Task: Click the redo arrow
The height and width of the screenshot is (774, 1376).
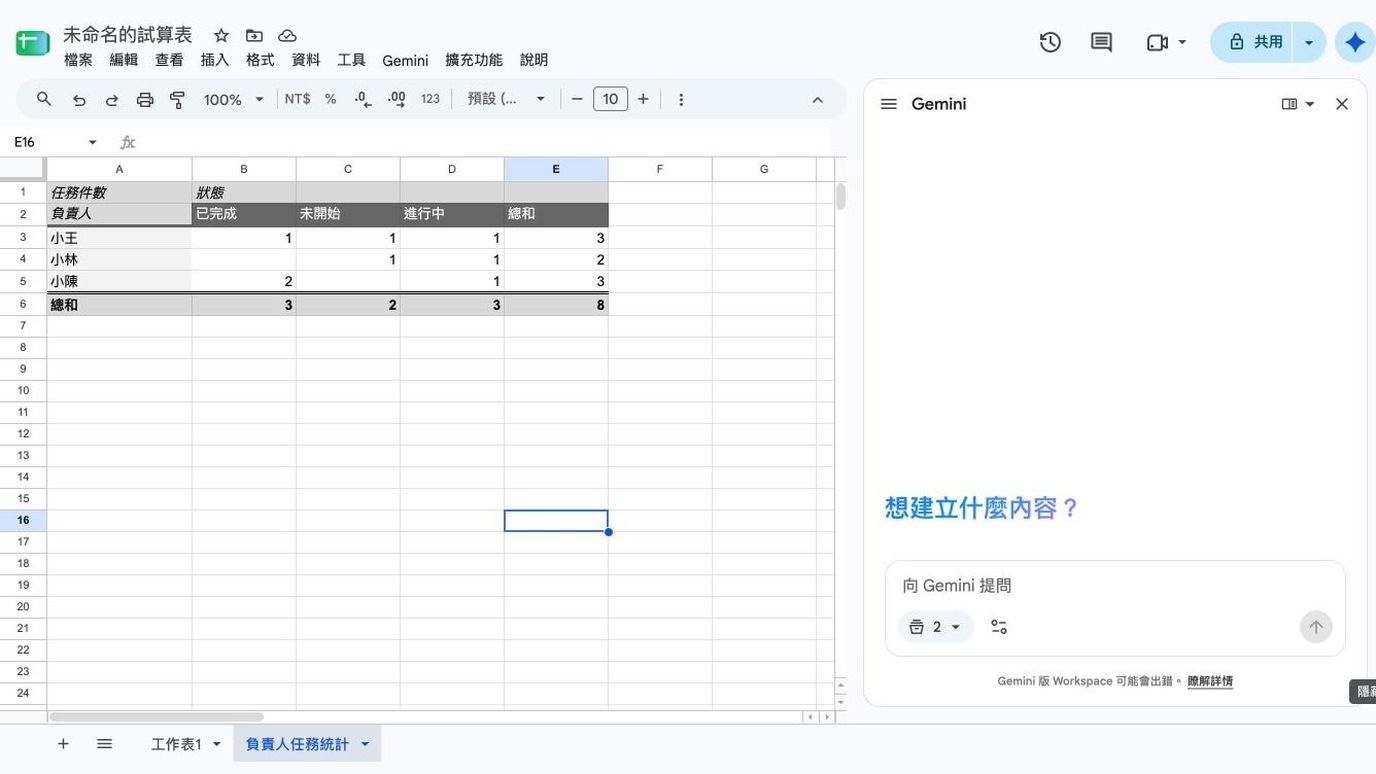Action: (112, 99)
